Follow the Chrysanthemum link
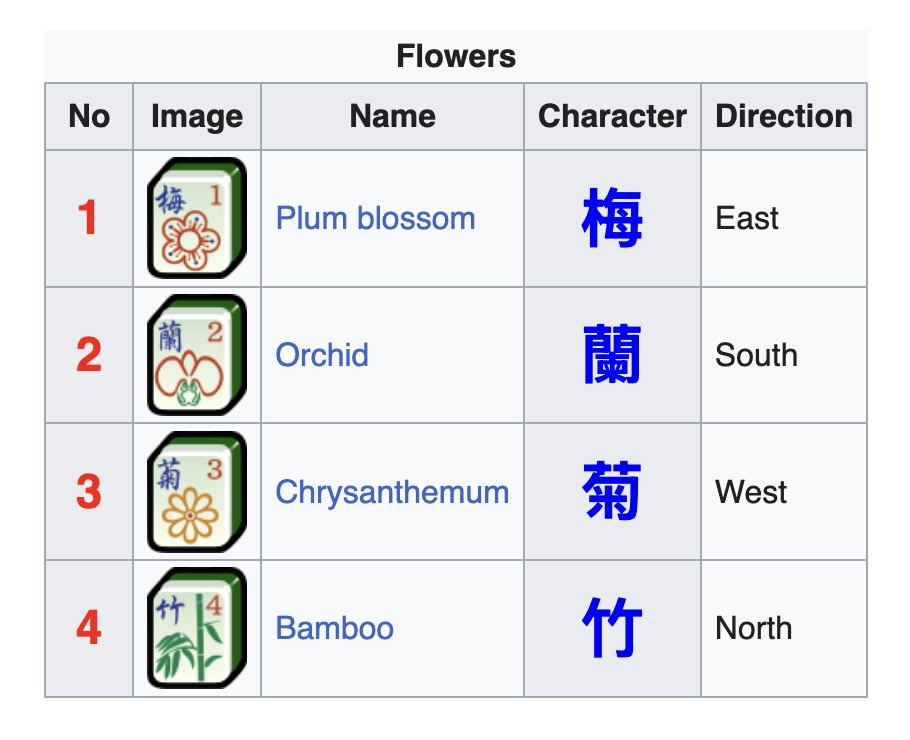 pyautogui.click(x=392, y=492)
